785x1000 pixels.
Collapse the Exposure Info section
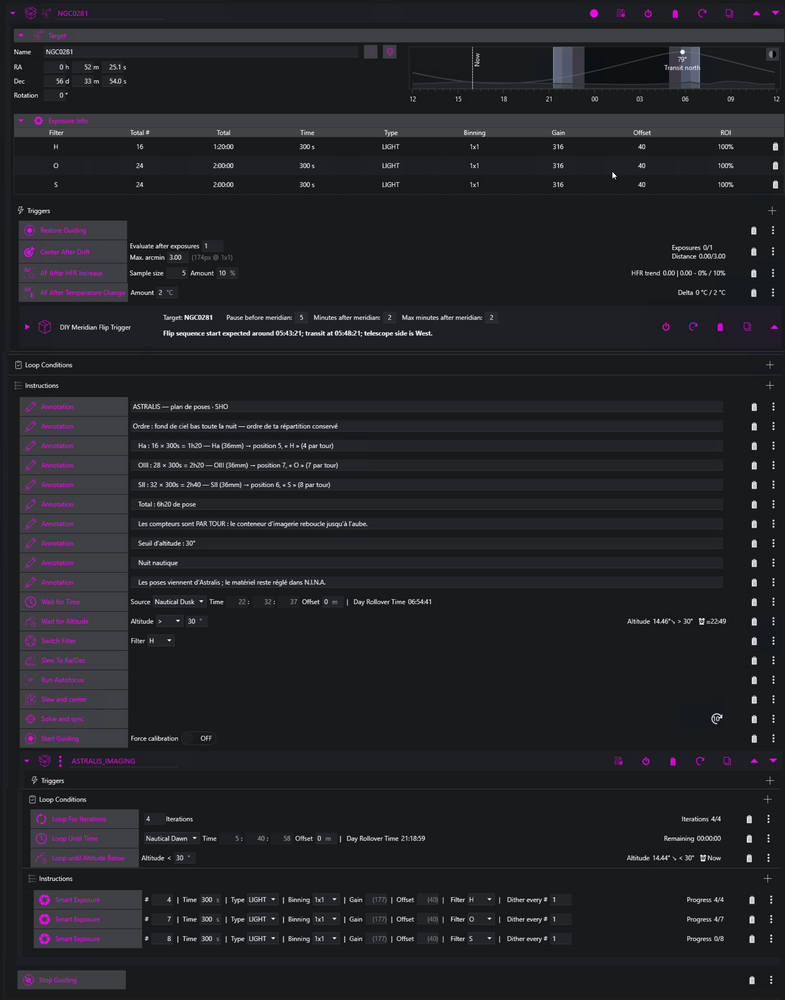click(x=21, y=121)
